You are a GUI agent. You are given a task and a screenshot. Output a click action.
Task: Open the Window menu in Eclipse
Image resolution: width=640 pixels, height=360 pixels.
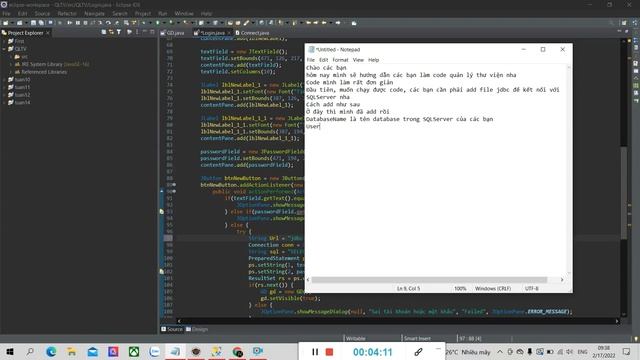click(184, 13)
